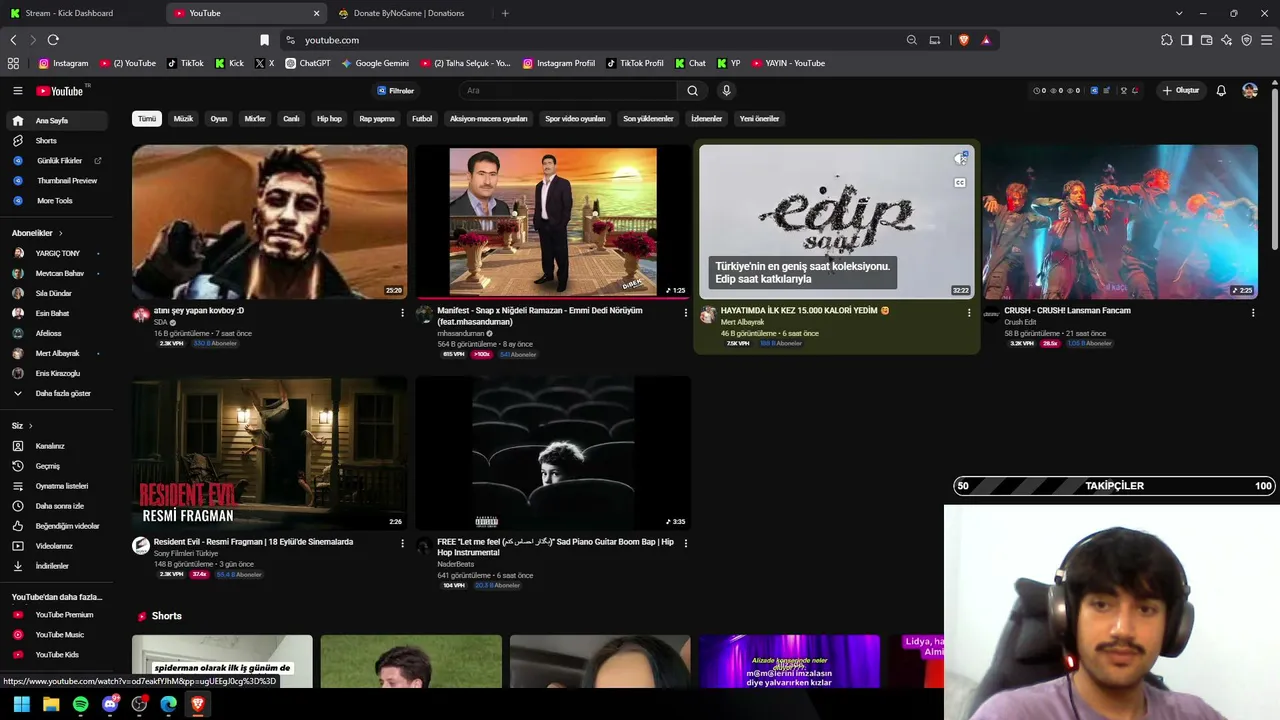Open options for CRUSH Lansman Fancam video
Viewport: 1280px width, 720px height.
click(x=1252, y=313)
